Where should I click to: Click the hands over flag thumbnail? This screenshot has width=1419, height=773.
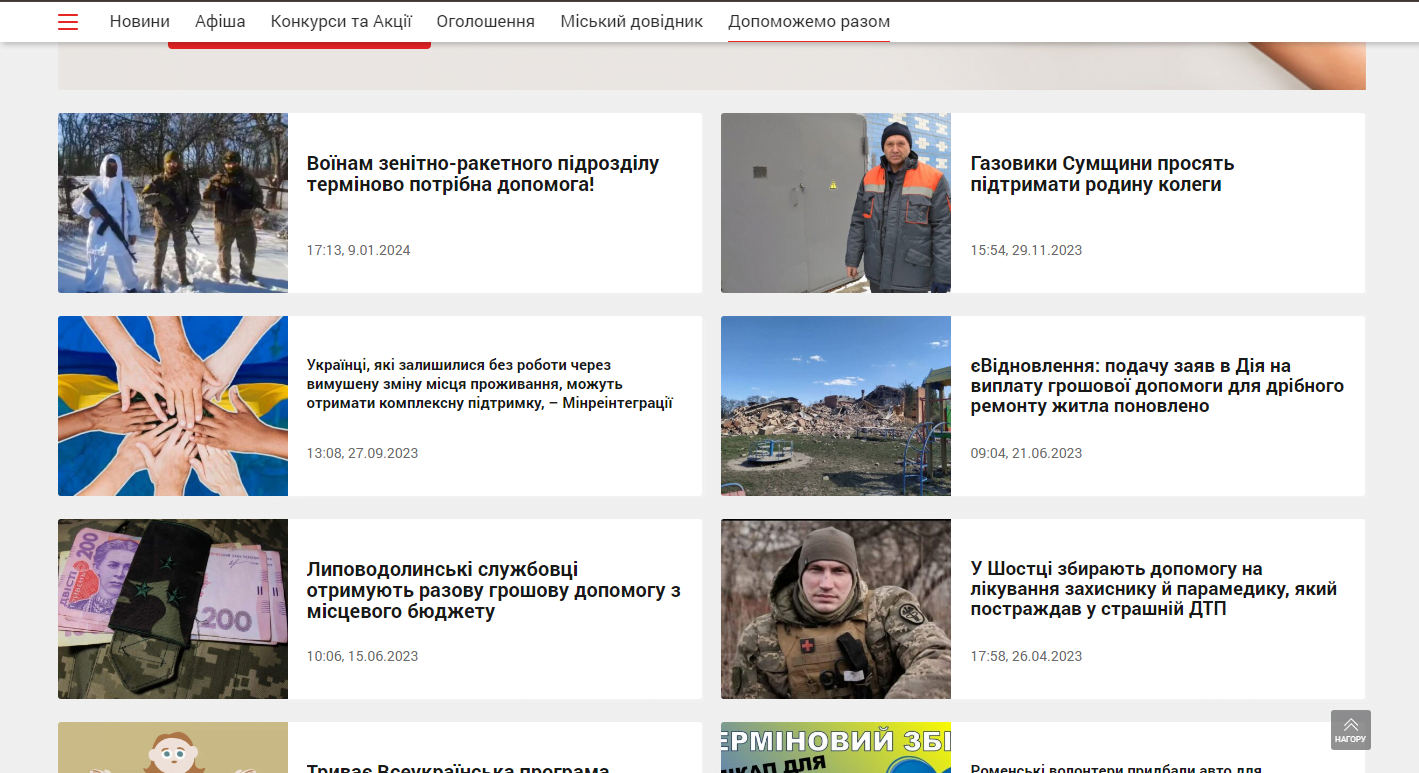click(x=173, y=406)
